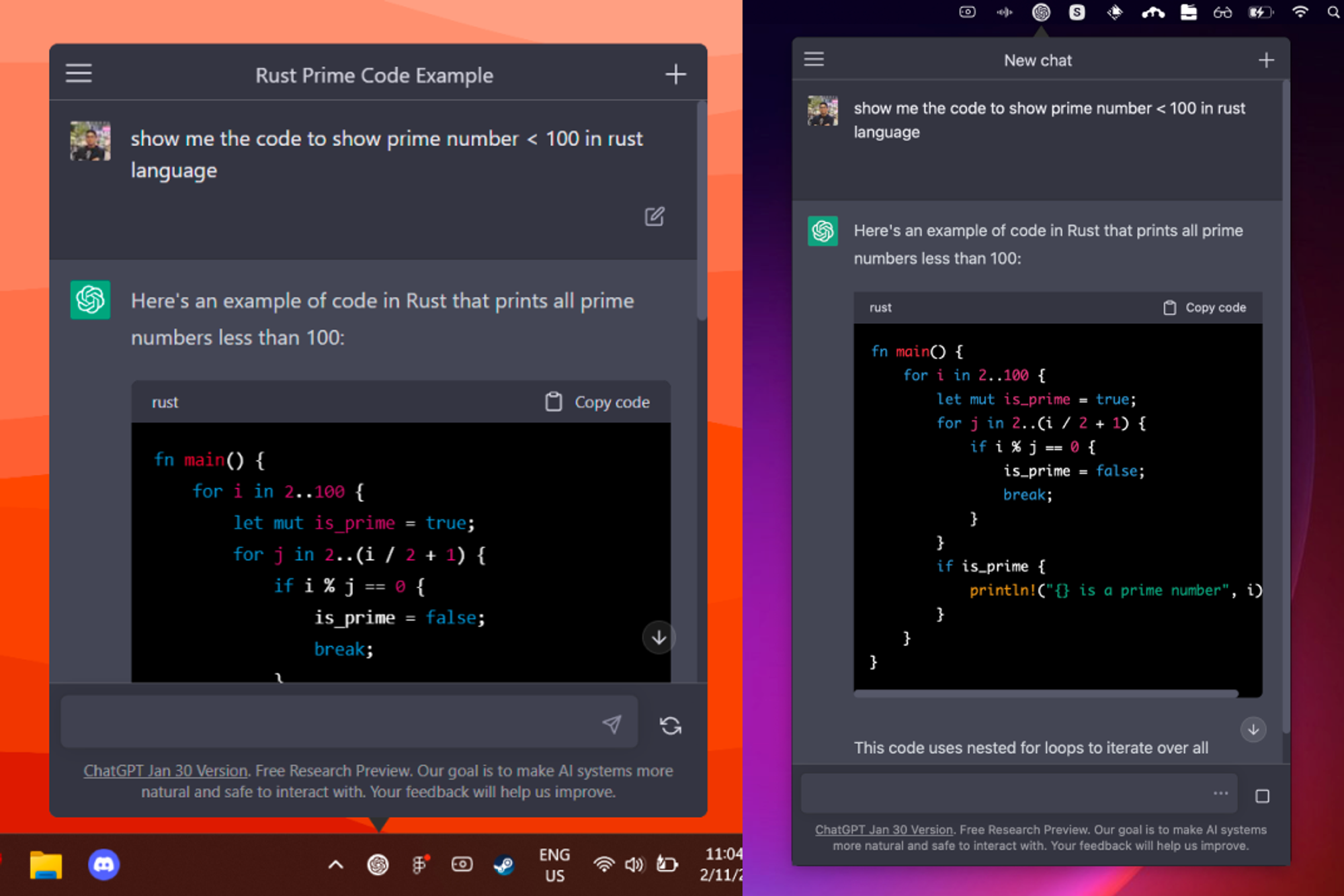Click the scroll-to-bottom arrow in the New chat
1344x896 pixels.
pos(1253,729)
